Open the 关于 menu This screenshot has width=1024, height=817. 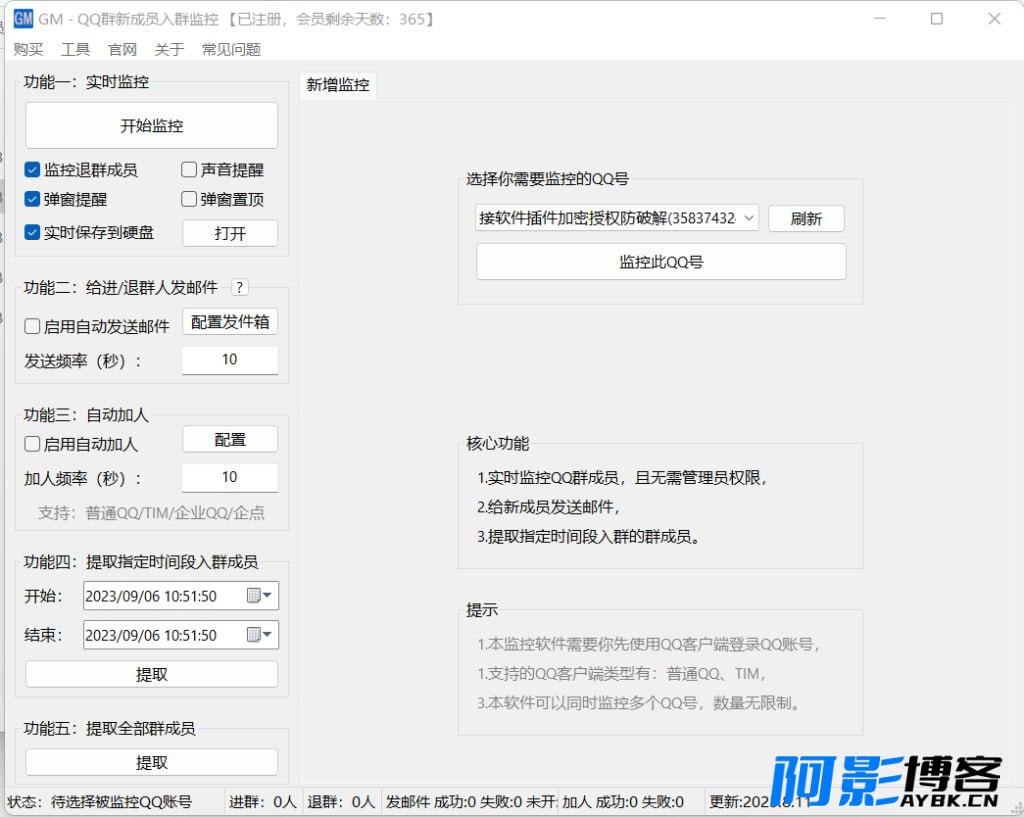169,50
